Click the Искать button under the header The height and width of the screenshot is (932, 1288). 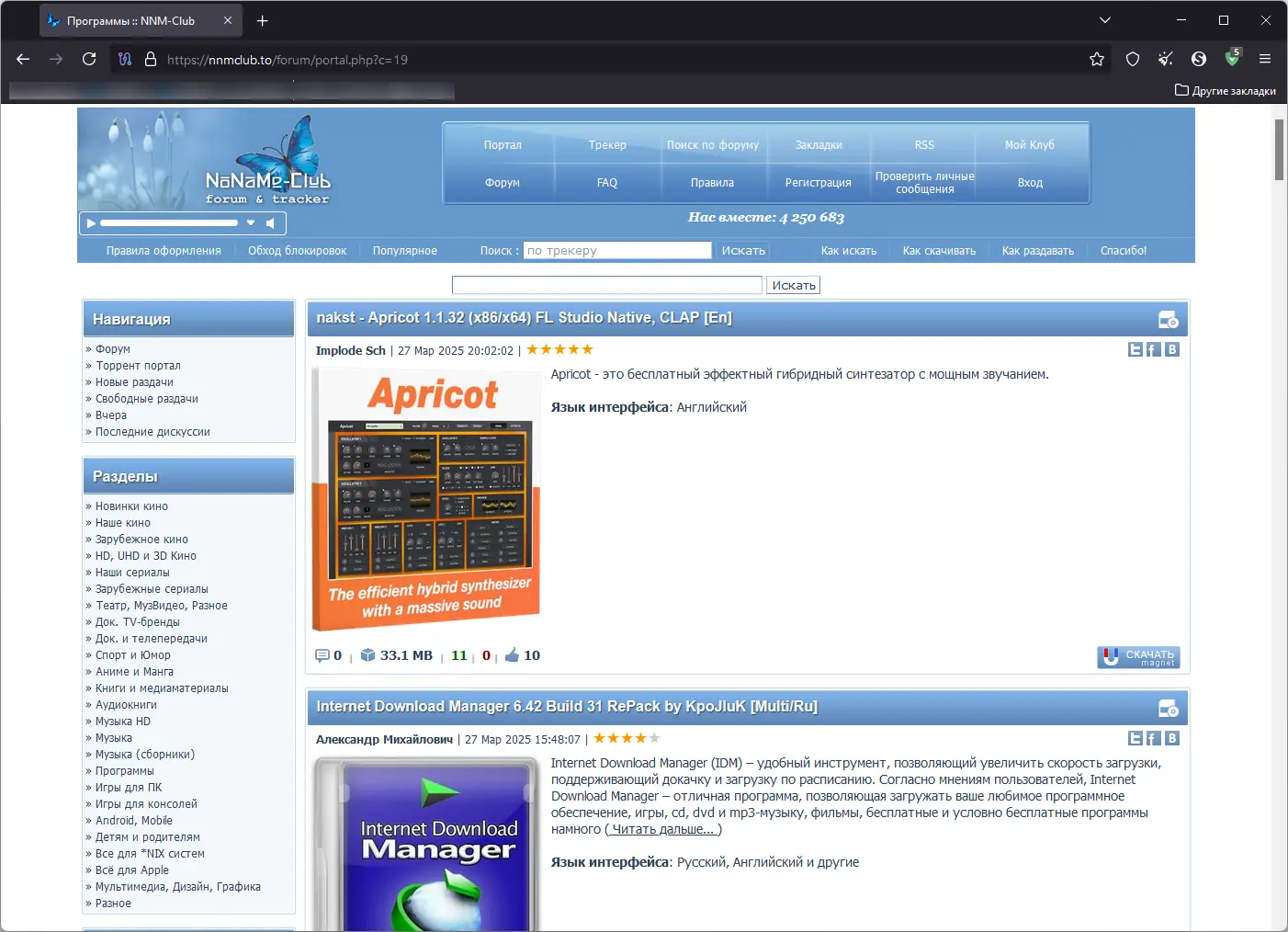tap(794, 285)
